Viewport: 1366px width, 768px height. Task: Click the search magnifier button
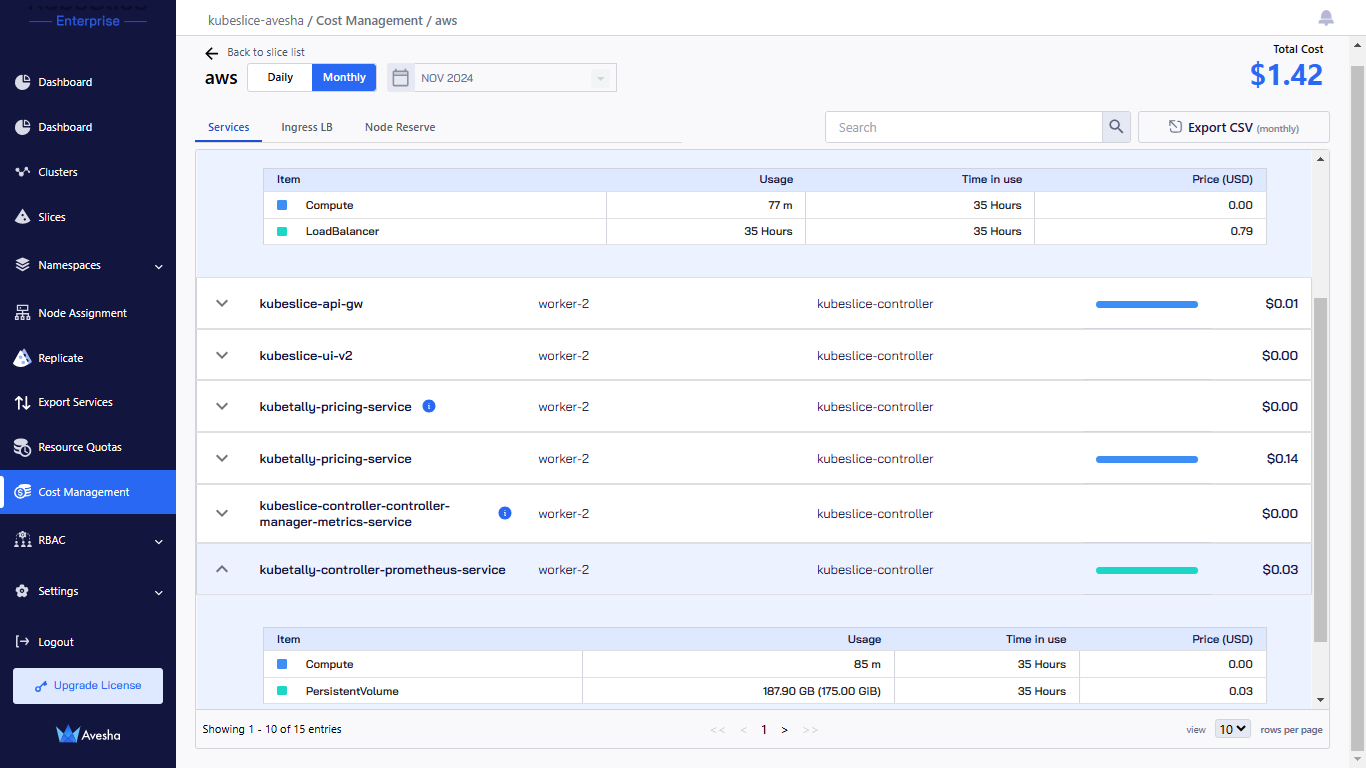click(1116, 127)
